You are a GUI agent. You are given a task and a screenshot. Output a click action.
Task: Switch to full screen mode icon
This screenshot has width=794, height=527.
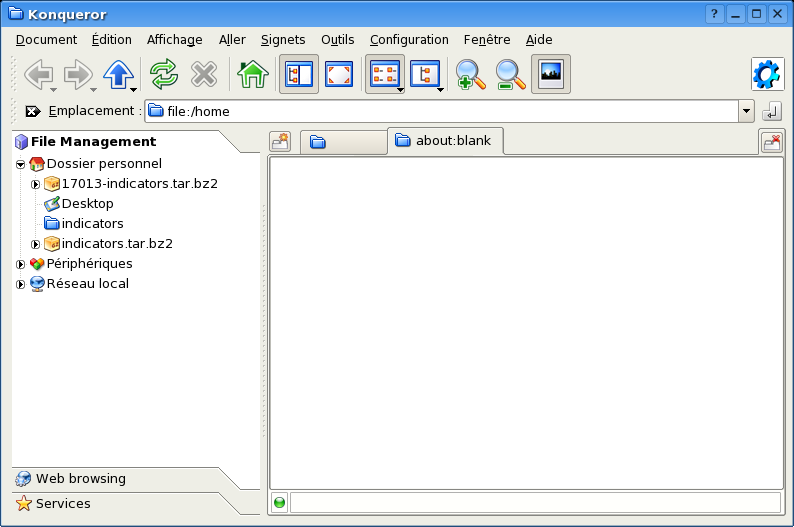339,74
